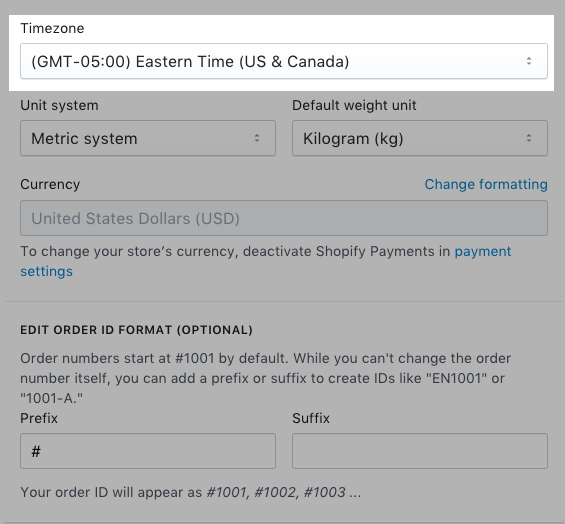Click the Default weight unit label

354,106
